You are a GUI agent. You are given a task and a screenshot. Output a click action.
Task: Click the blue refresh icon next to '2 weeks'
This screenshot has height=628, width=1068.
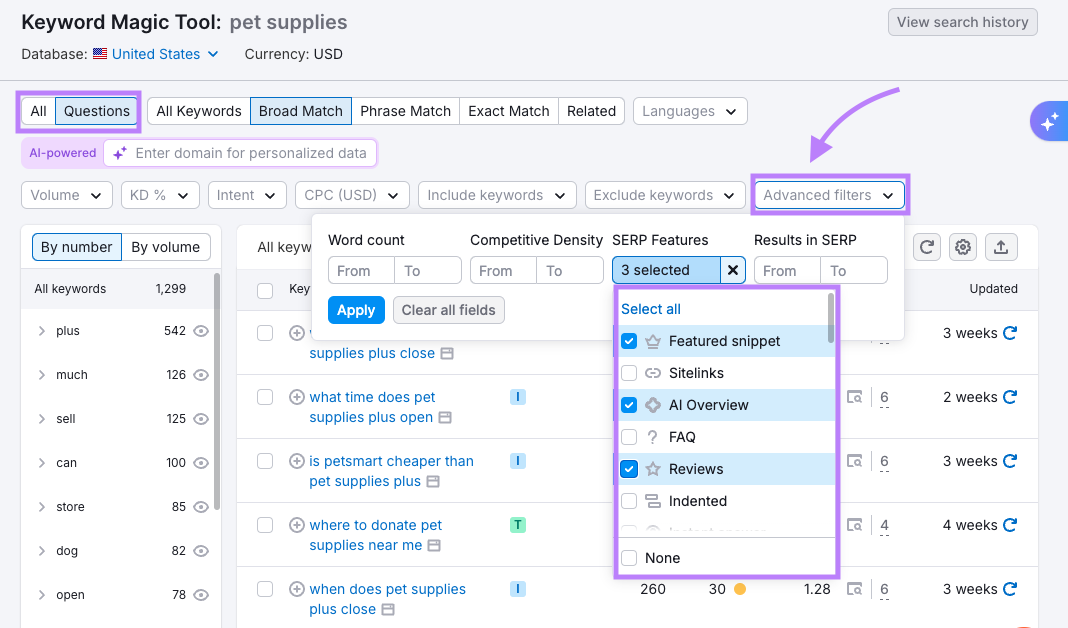(x=1009, y=397)
